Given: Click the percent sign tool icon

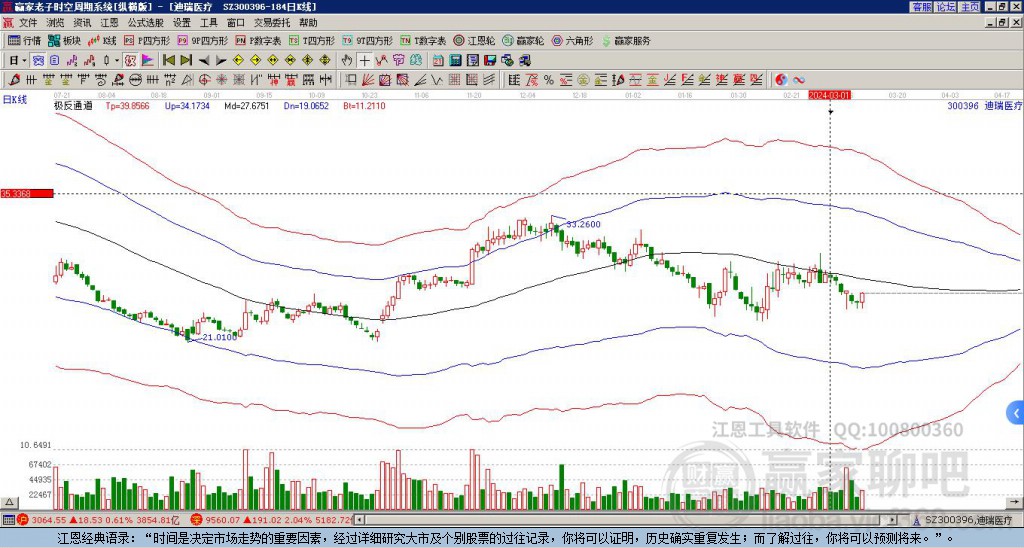Looking at the screenshot, I should [549, 80].
